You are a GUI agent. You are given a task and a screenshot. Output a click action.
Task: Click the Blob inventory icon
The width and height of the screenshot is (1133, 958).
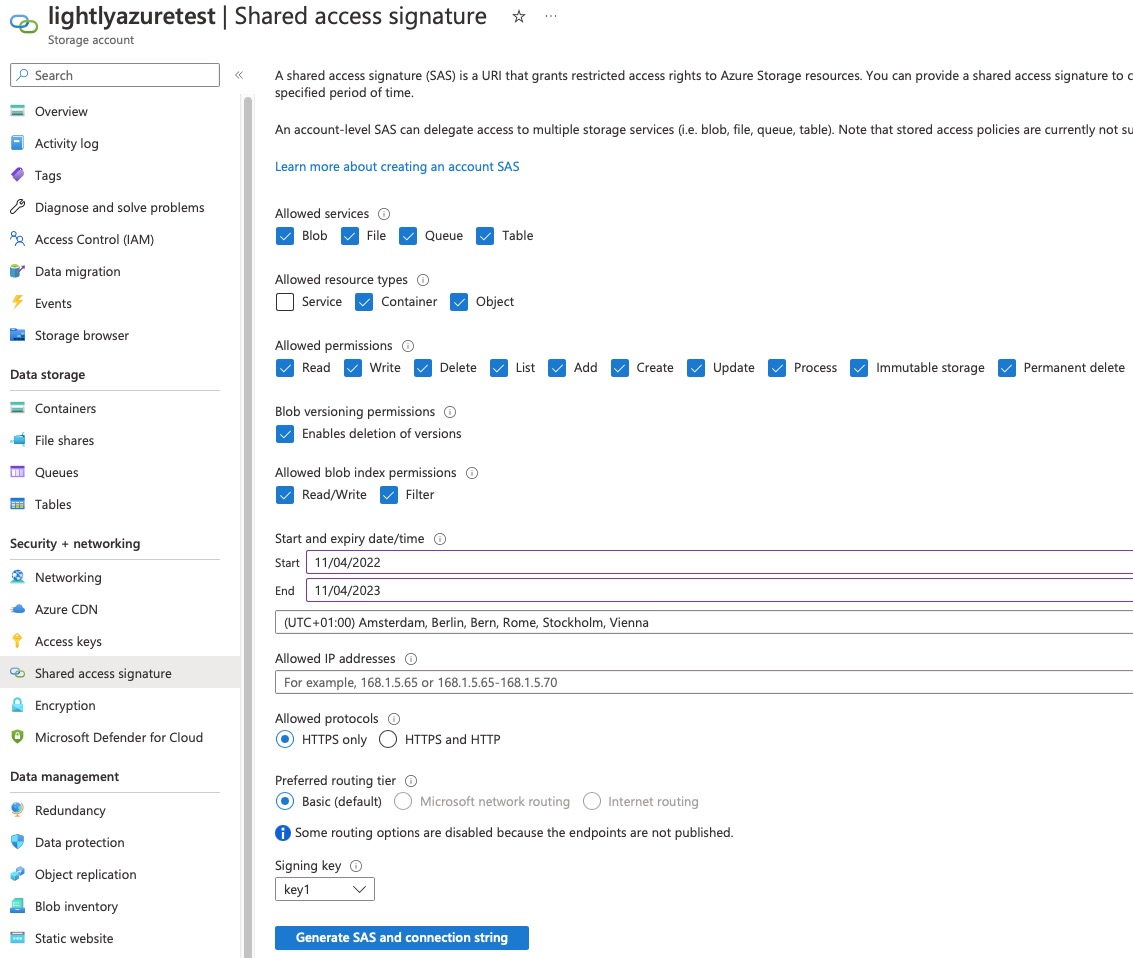(17, 906)
